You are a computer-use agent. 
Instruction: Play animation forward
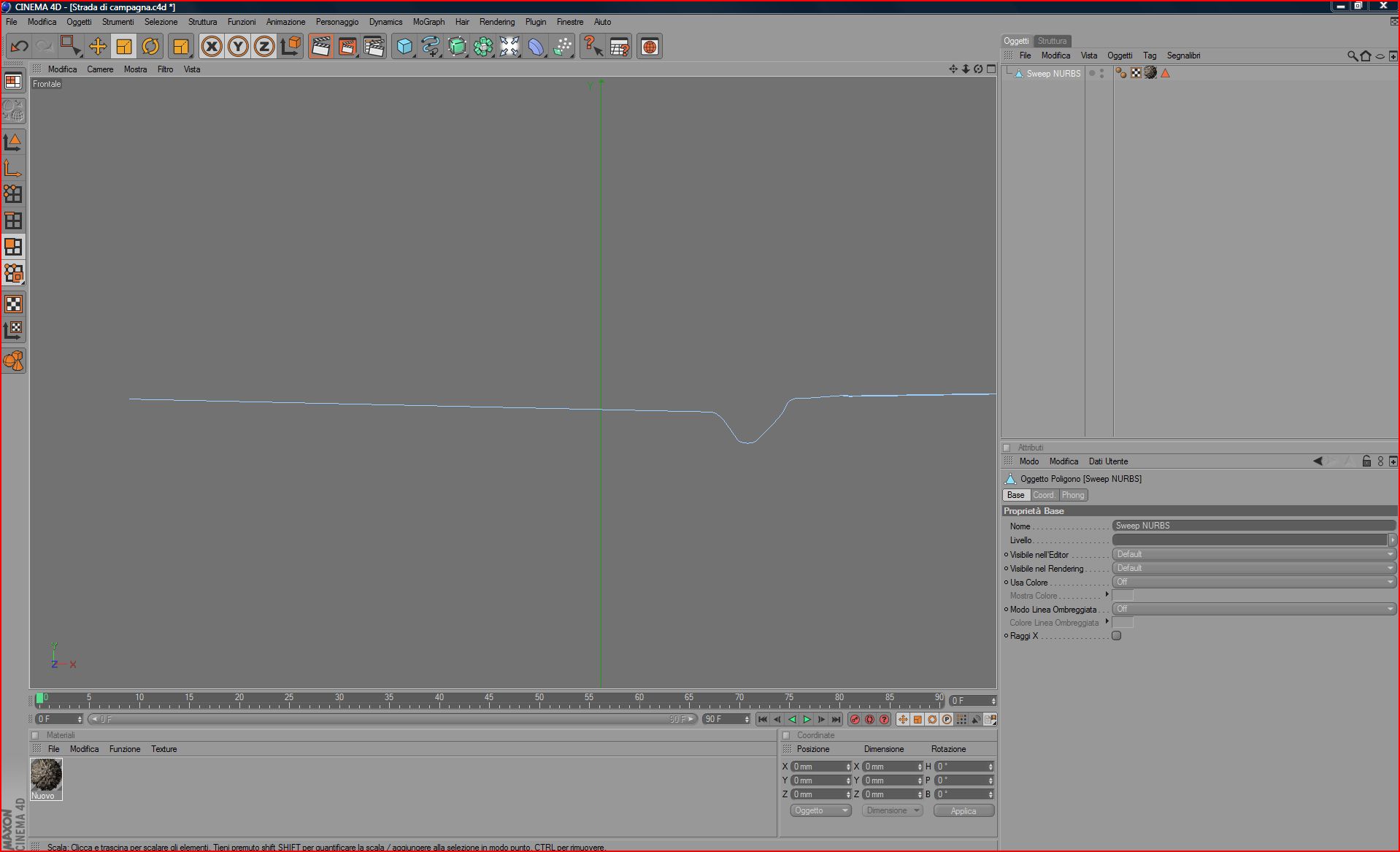(x=807, y=720)
